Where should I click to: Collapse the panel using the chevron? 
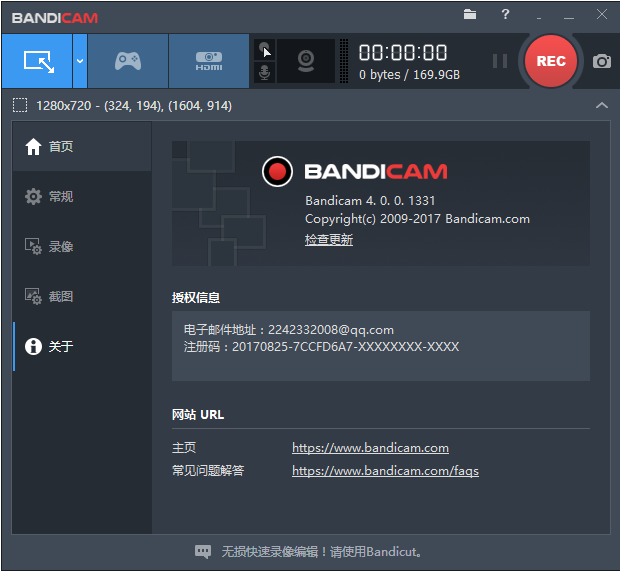[x=601, y=105]
